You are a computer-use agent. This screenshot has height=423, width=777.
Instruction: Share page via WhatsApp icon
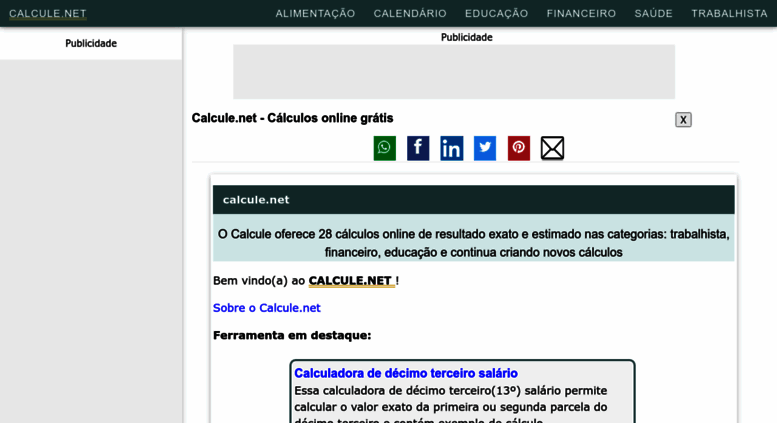[x=385, y=148]
